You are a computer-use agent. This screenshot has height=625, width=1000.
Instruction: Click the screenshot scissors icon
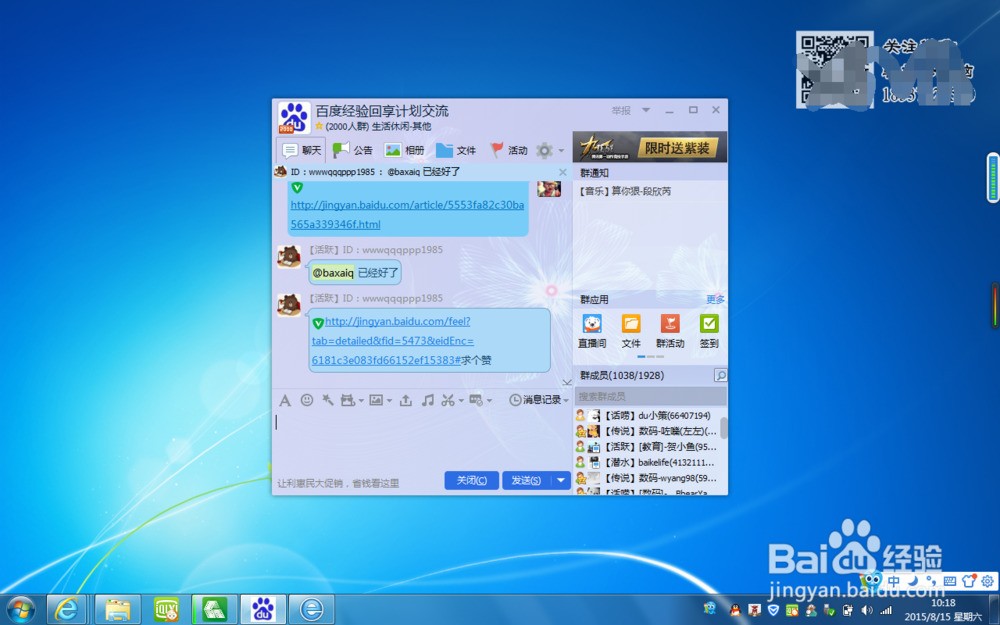448,400
